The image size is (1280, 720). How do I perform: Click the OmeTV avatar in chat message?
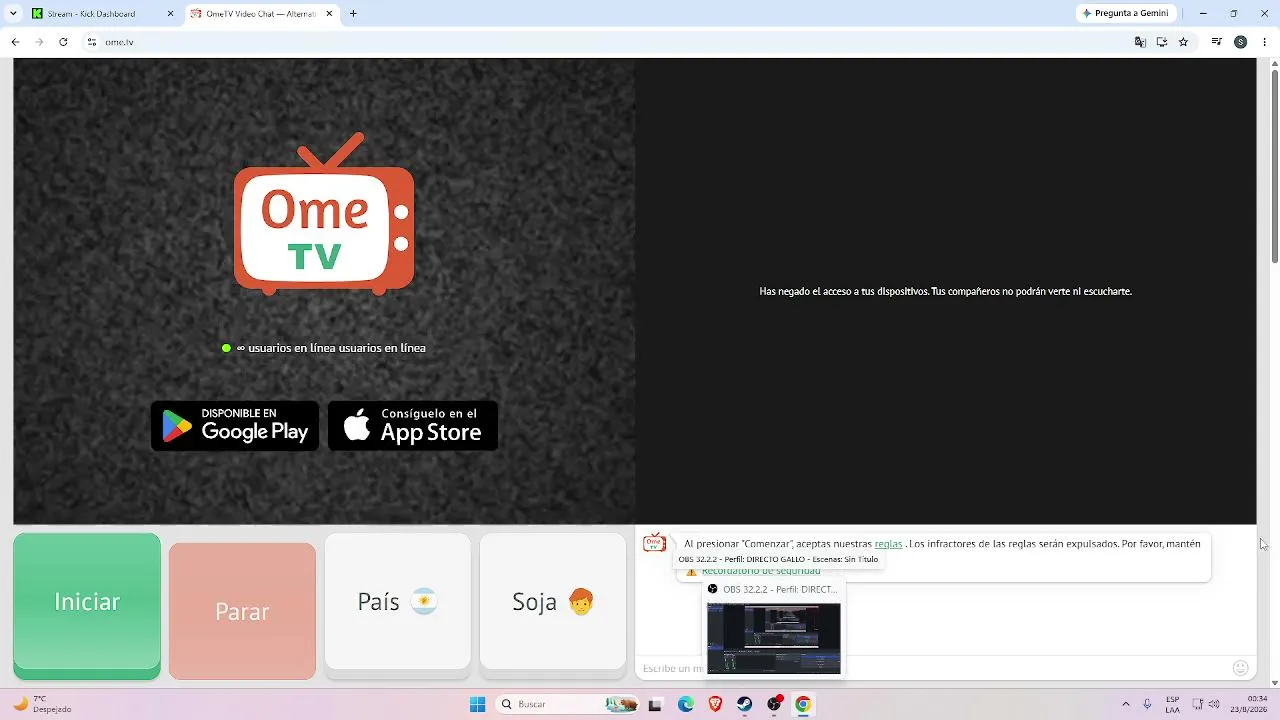tap(654, 543)
